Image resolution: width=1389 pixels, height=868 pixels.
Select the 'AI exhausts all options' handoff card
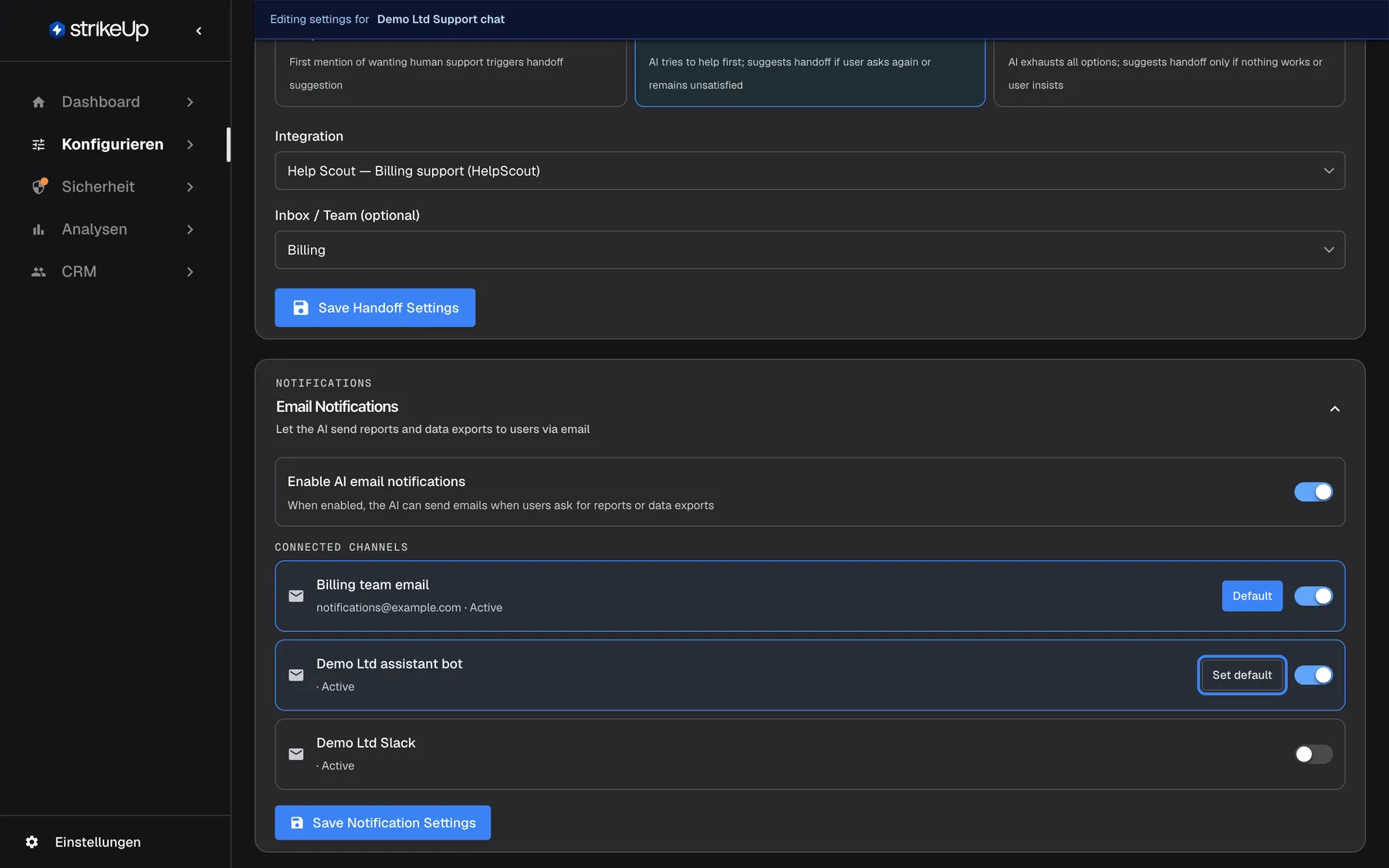click(1169, 73)
